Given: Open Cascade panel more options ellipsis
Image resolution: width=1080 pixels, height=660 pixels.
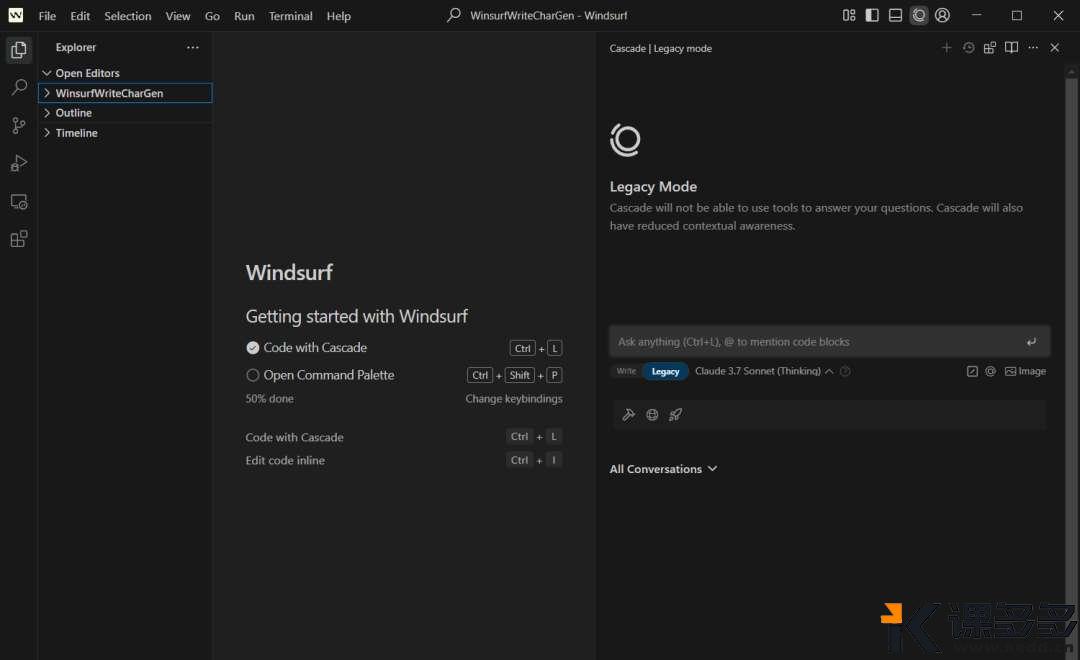Looking at the screenshot, I should [1033, 48].
